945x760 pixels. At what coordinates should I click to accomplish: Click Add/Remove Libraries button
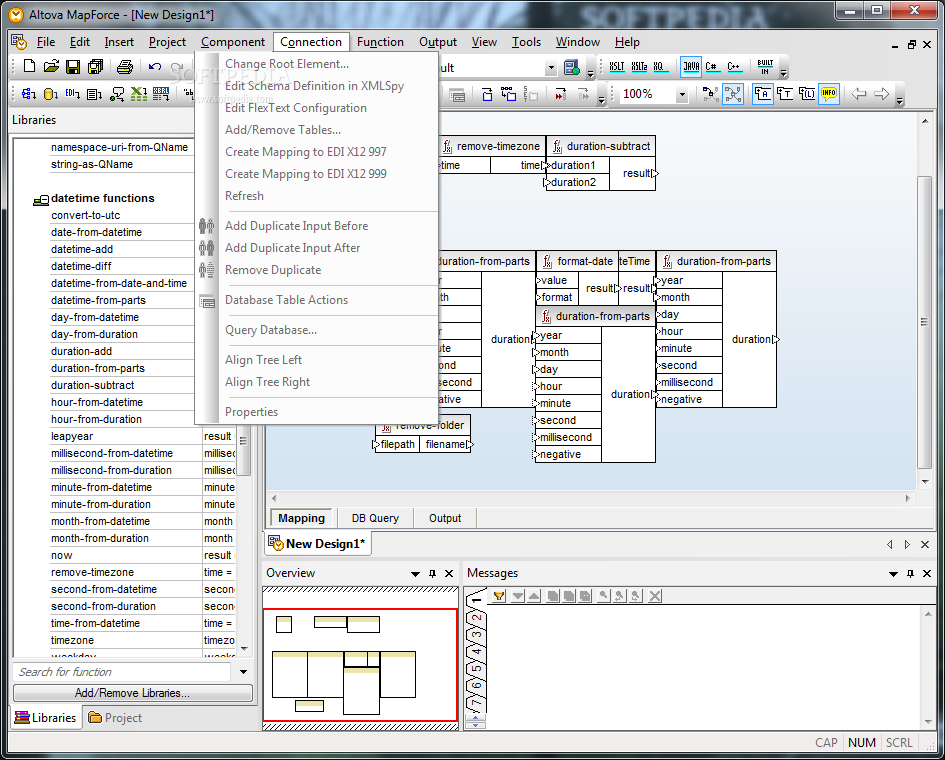(x=133, y=693)
